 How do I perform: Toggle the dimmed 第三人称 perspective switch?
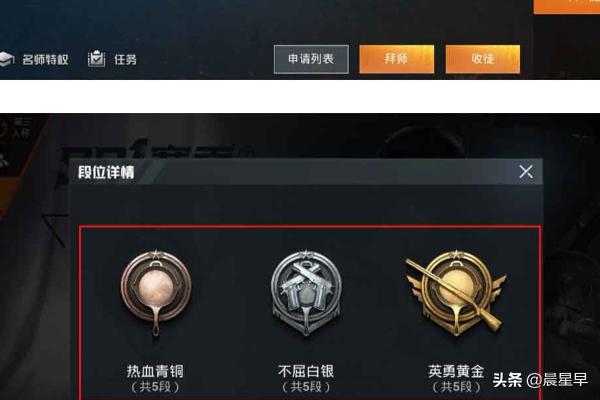tap(15, 129)
